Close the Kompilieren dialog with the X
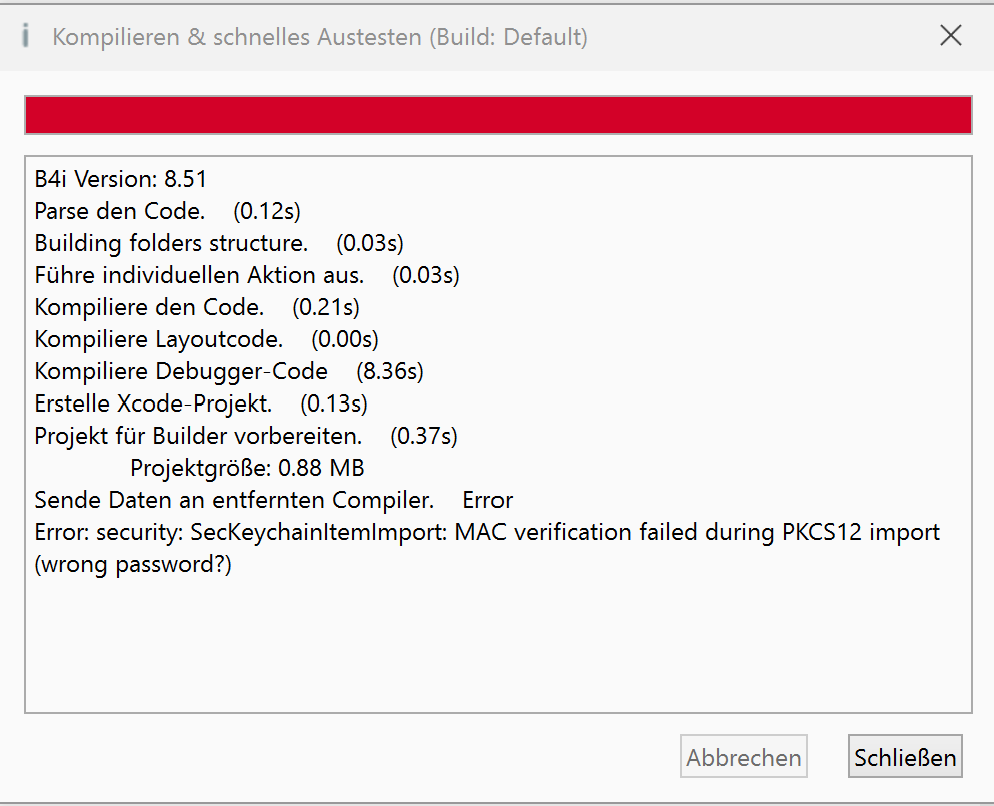The image size is (994, 806). 951,36
